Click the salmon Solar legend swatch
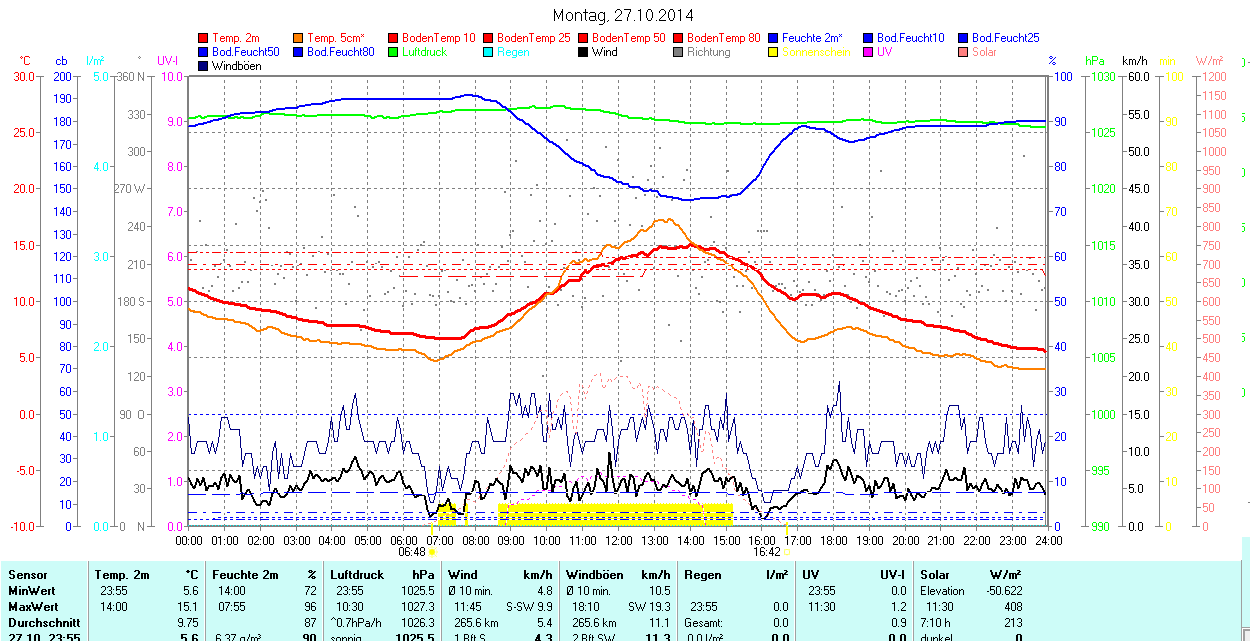This screenshot has width=1250, height=641. (x=964, y=52)
